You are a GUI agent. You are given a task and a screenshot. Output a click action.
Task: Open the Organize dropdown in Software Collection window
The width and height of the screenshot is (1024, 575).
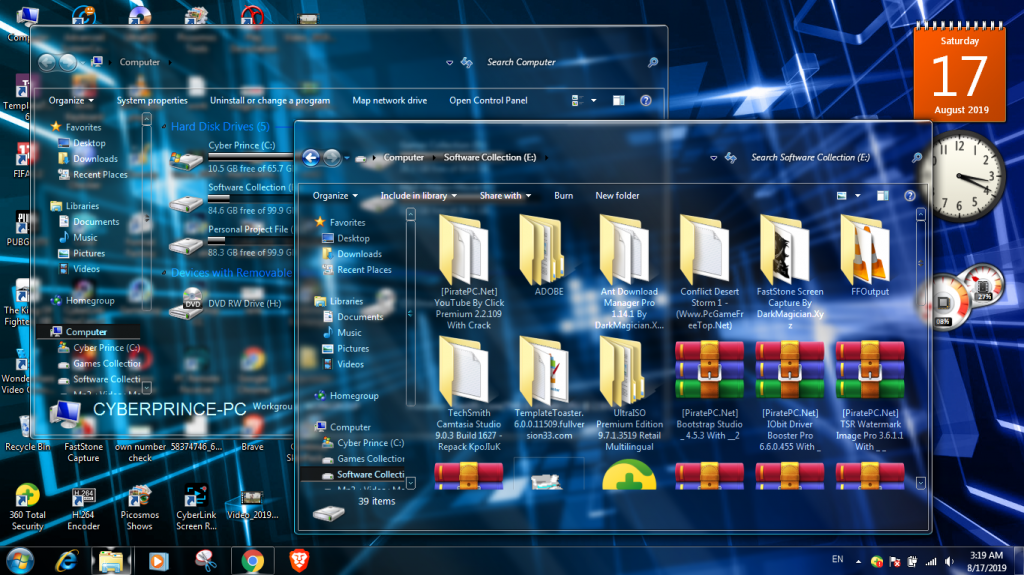335,195
